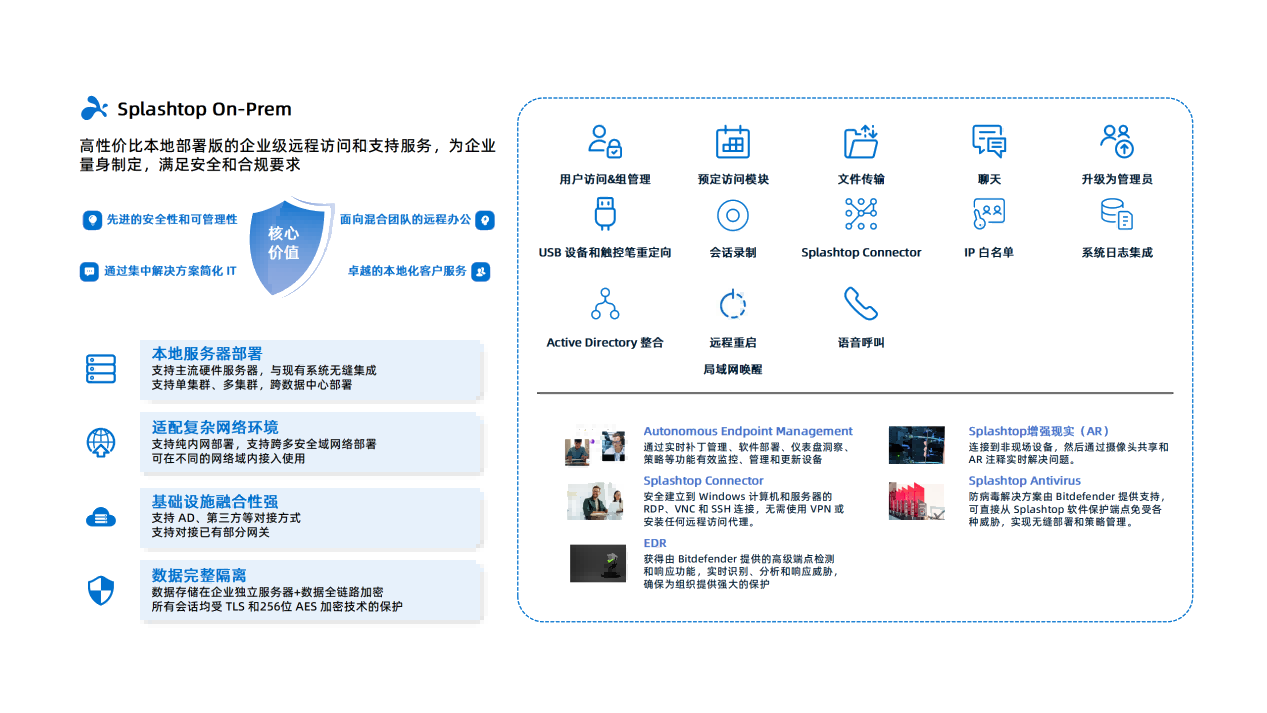Click the 远程重启 power icon
This screenshot has height=713, width=1267.
pos(733,304)
